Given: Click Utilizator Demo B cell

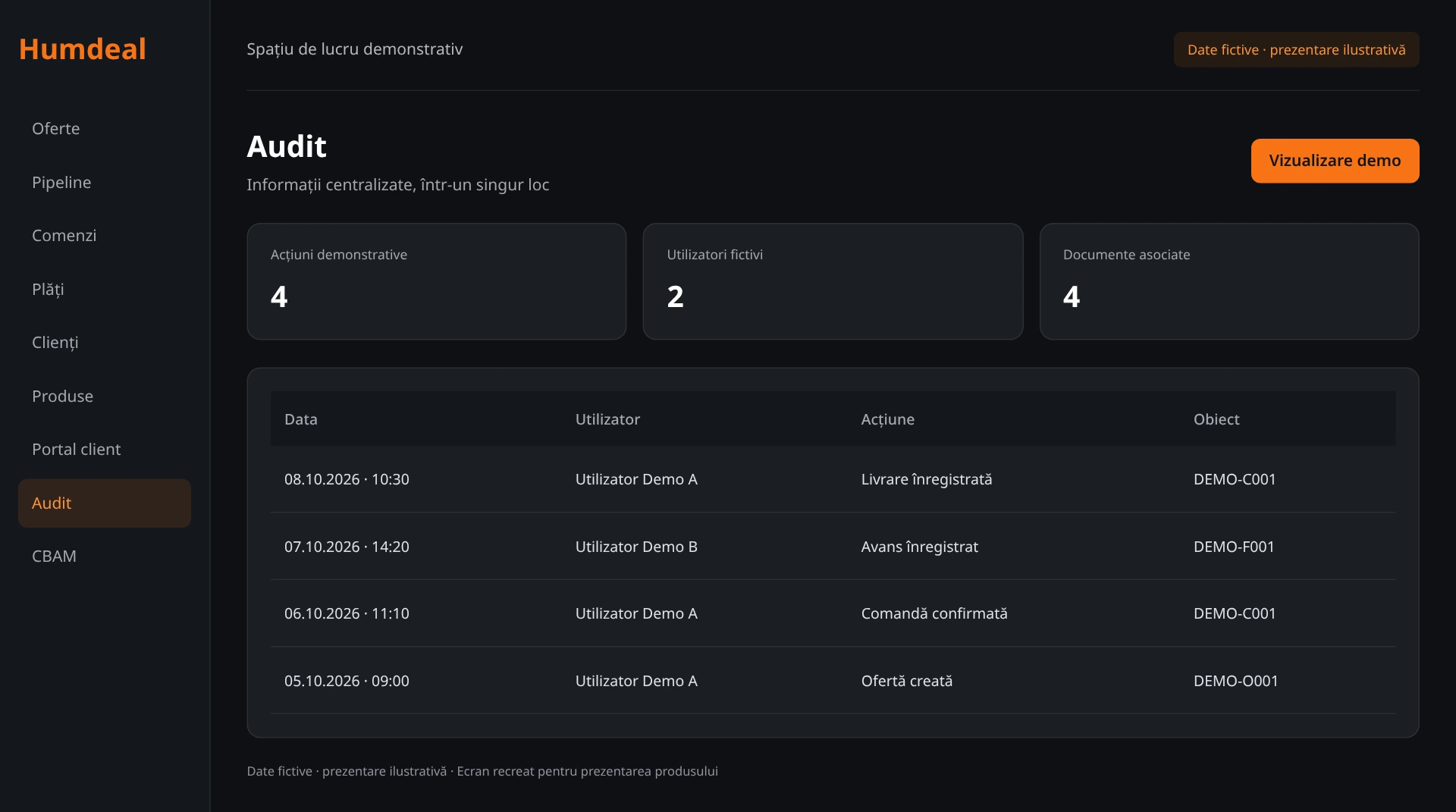Looking at the screenshot, I should [636, 547].
